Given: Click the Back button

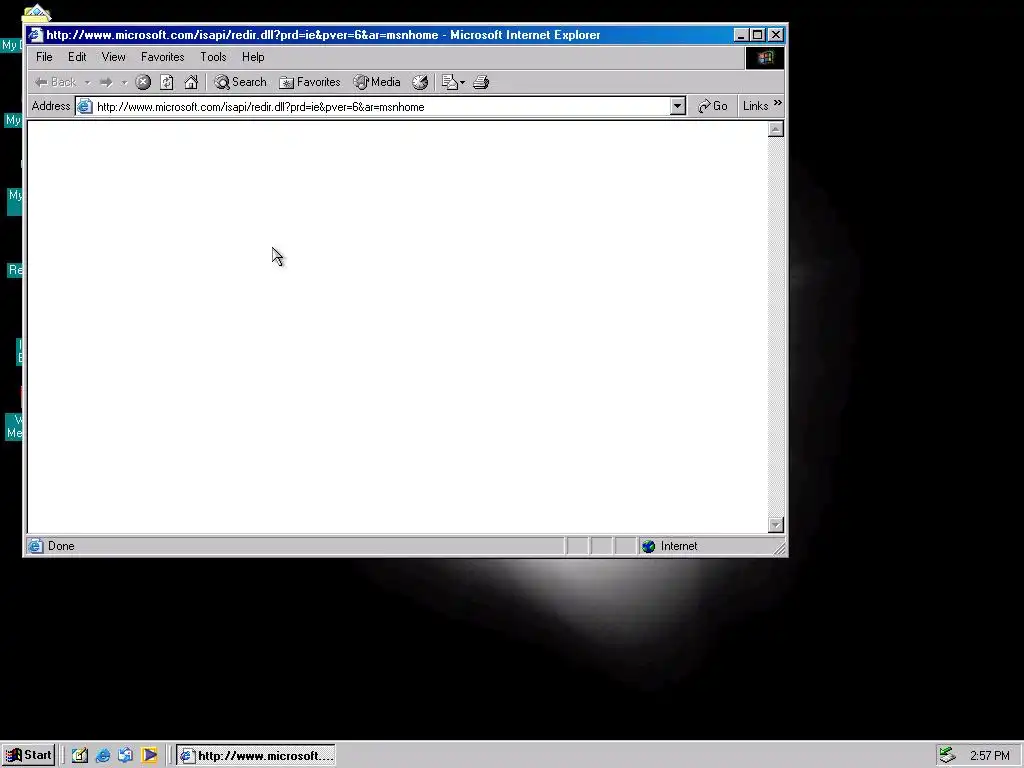Looking at the screenshot, I should [56, 82].
